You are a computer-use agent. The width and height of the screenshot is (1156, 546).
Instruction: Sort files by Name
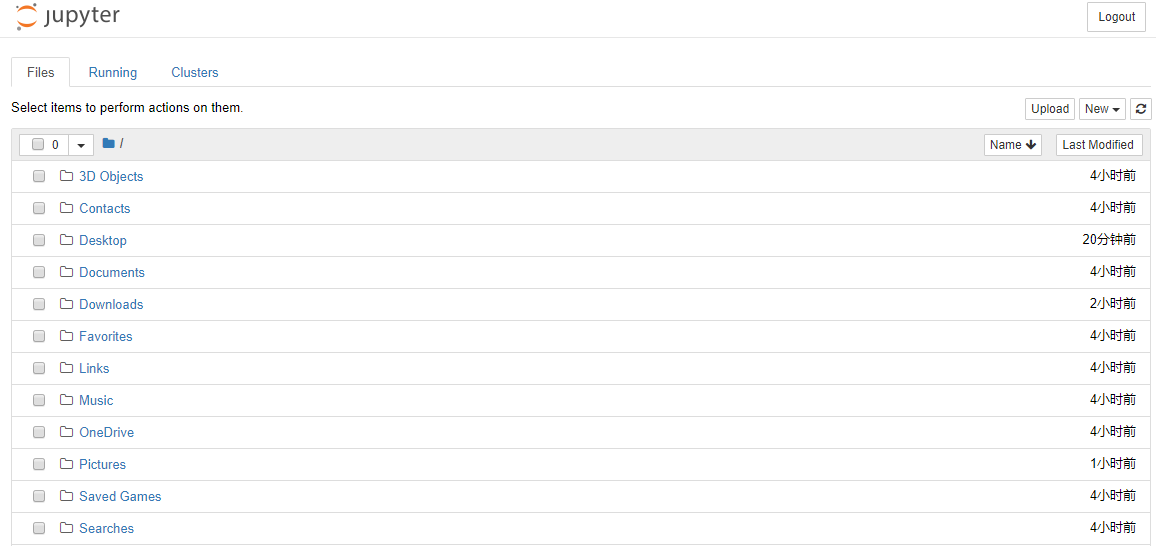[x=1012, y=145]
